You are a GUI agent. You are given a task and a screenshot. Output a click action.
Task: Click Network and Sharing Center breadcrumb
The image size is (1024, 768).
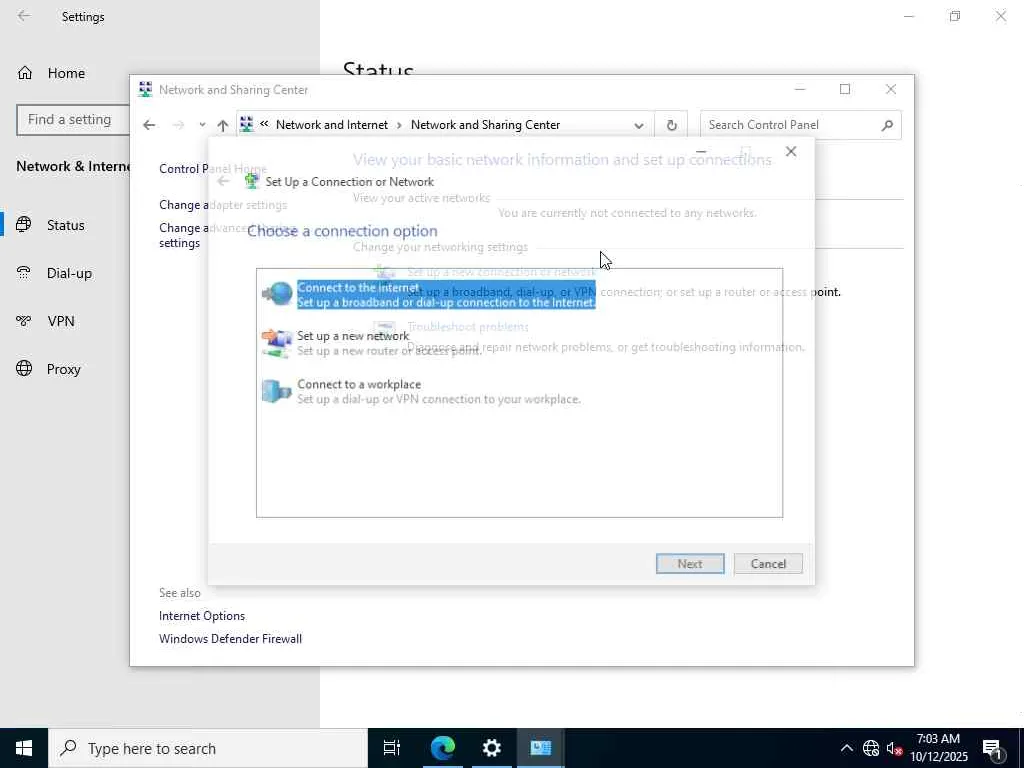[x=485, y=125]
